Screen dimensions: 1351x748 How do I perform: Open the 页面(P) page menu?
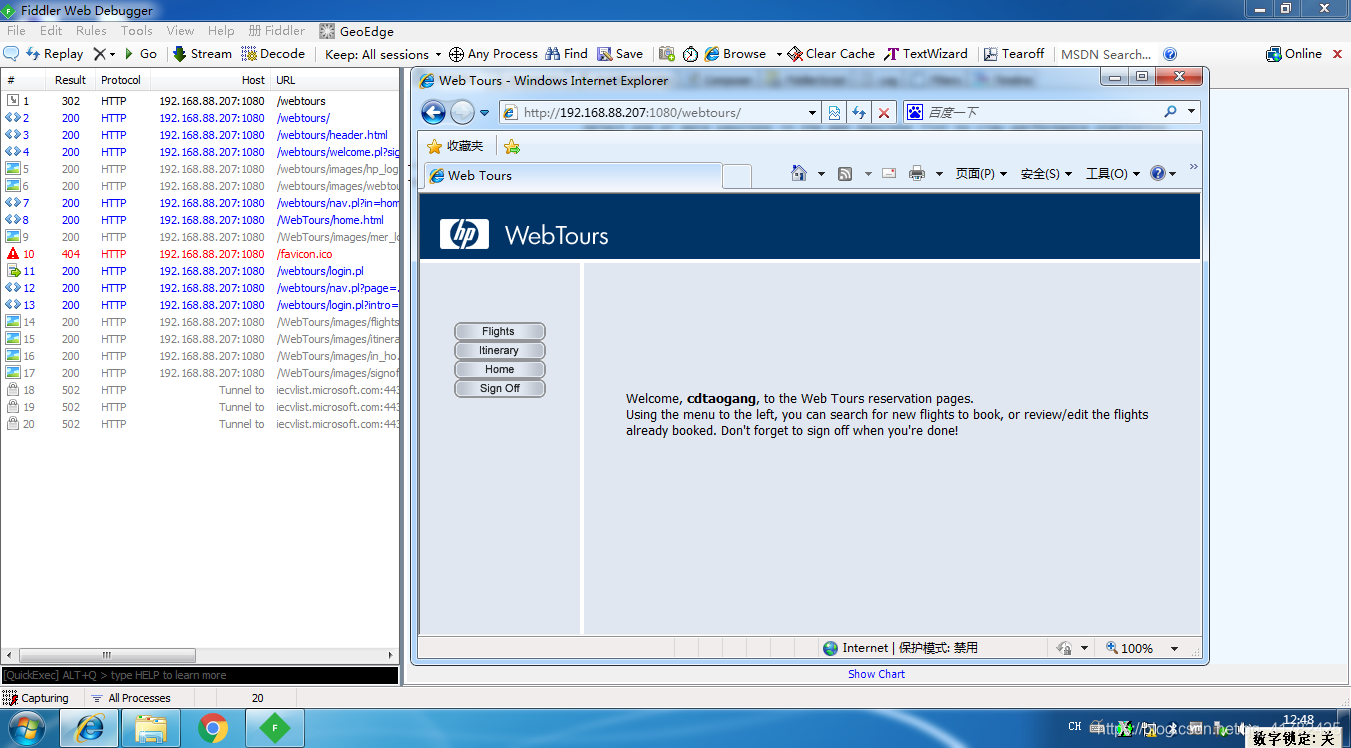click(x=981, y=174)
